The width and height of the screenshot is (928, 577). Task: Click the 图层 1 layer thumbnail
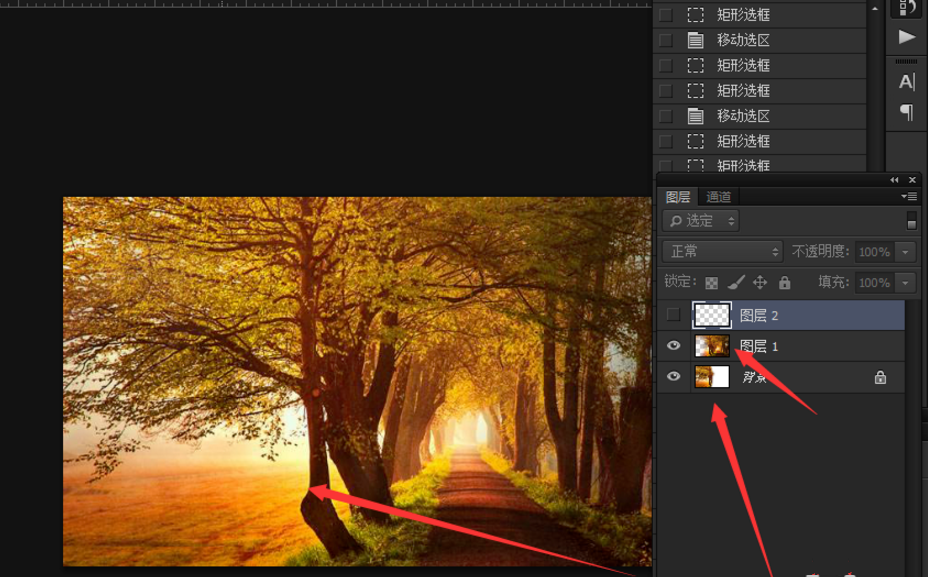(x=712, y=346)
